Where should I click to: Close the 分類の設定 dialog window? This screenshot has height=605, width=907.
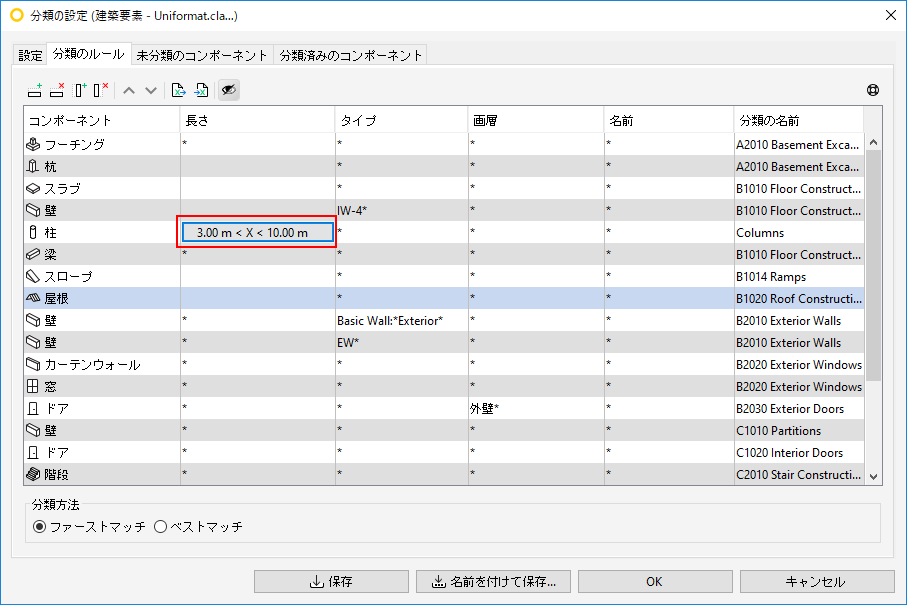coord(891,16)
